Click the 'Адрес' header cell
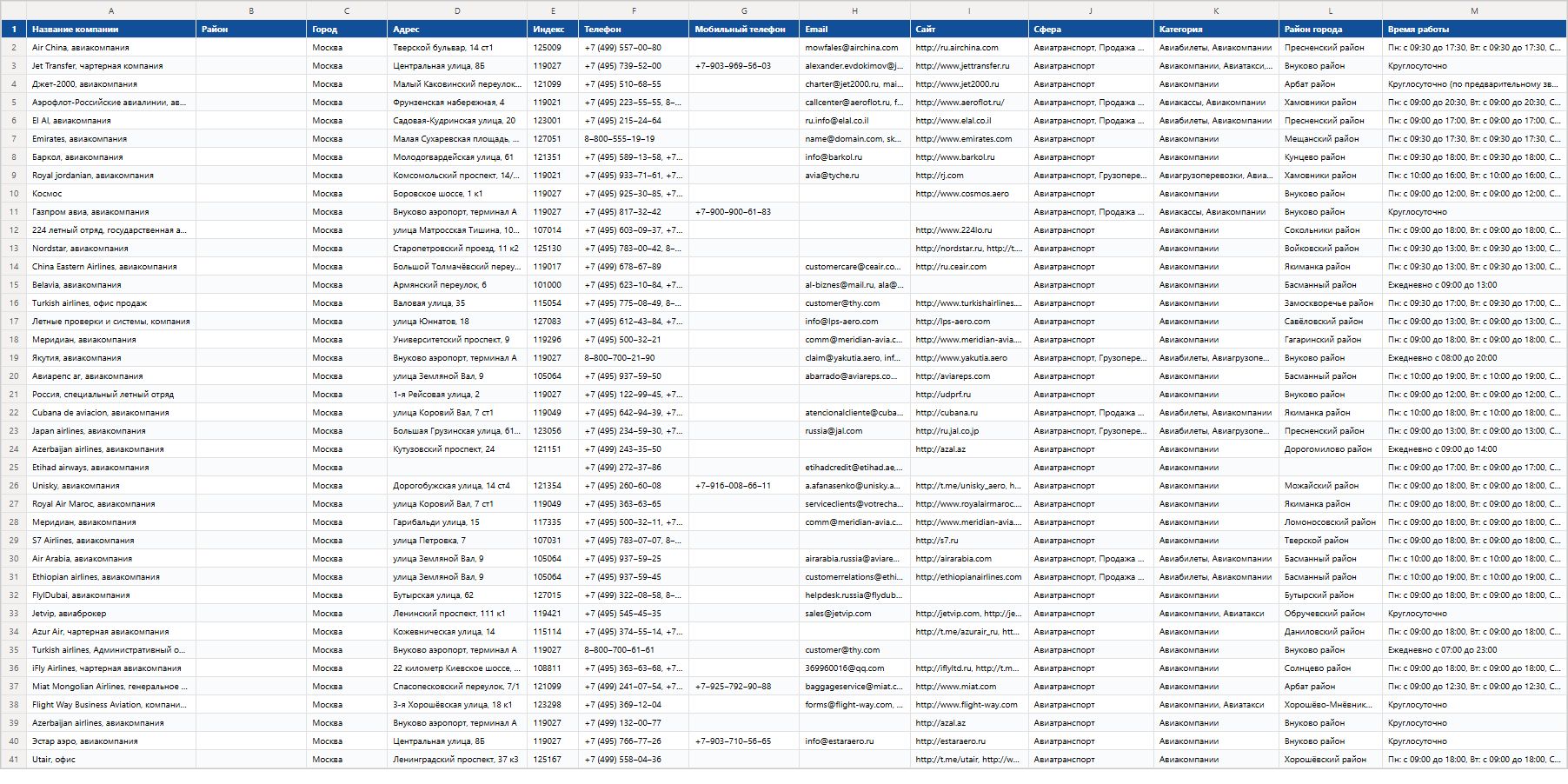The image size is (1568, 784). 457,29
